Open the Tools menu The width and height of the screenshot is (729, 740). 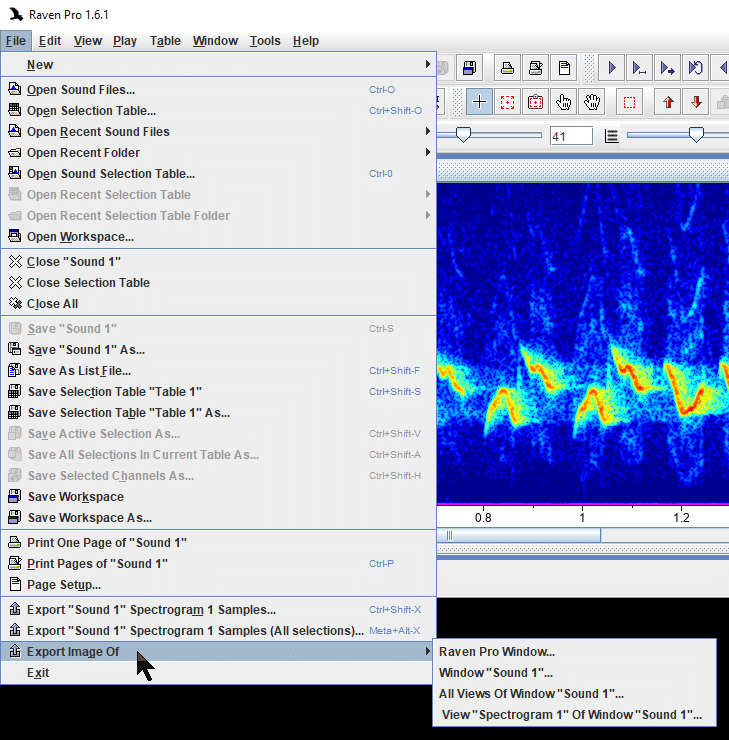click(x=265, y=41)
